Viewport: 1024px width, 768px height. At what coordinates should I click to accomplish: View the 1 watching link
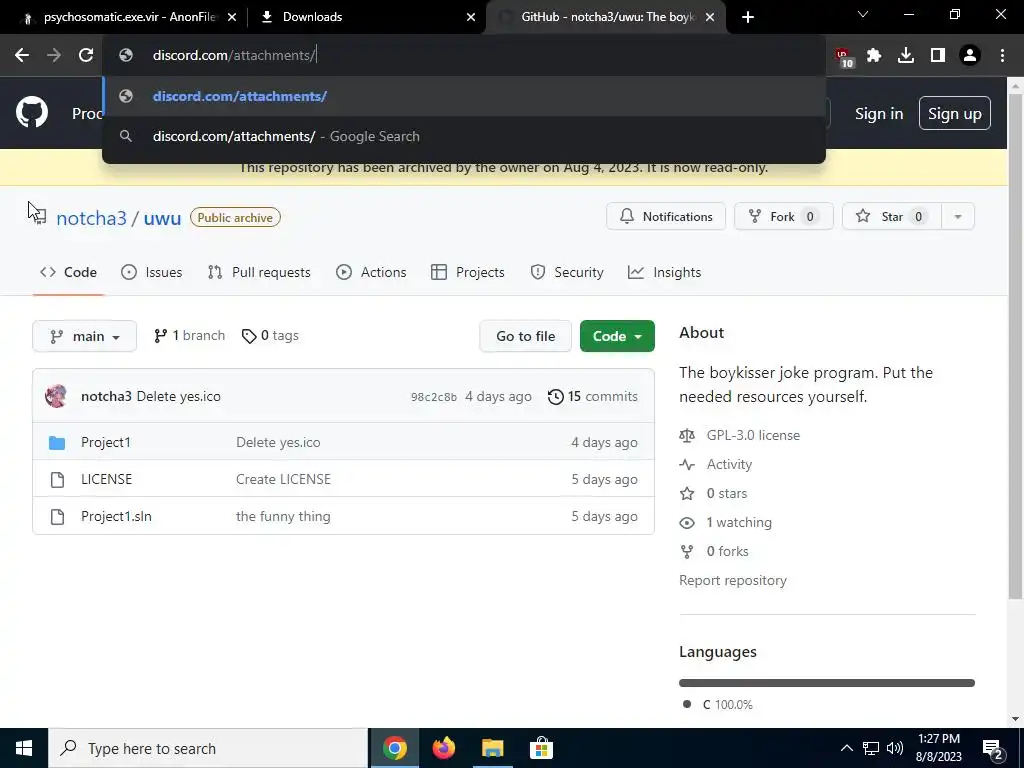coord(739,522)
